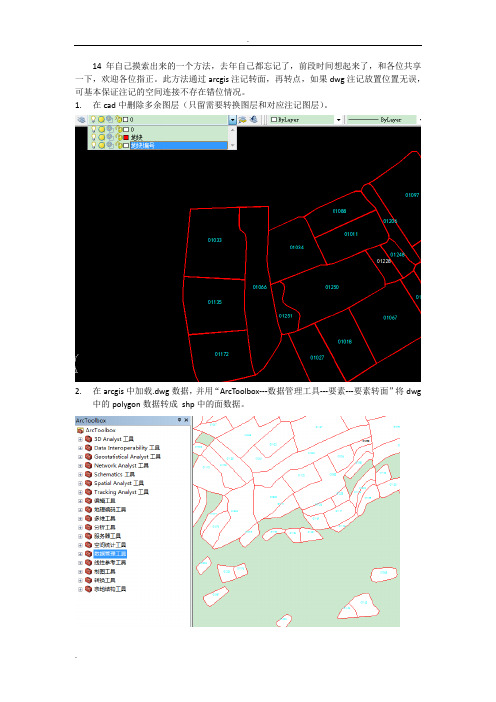Click parcel label 01250 in the CAD drawing

click(x=332, y=287)
